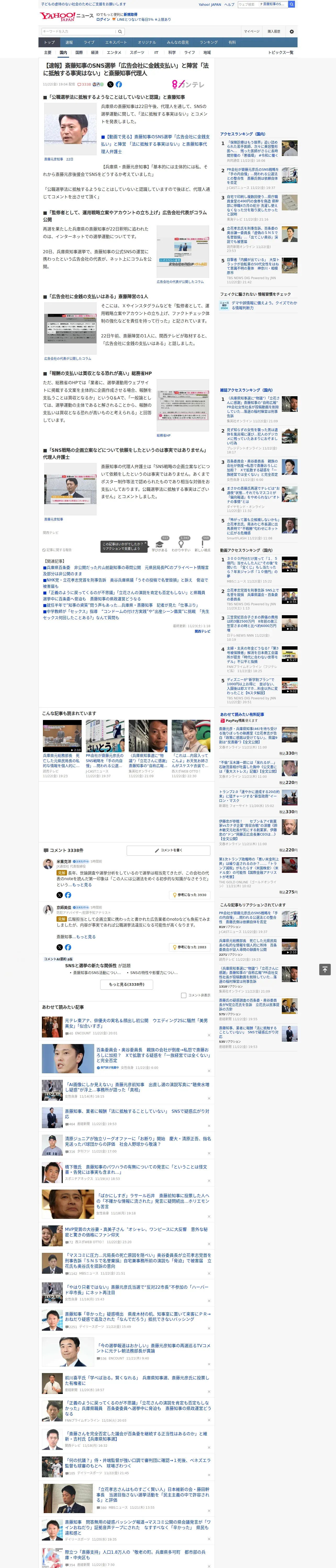Click the 総務省HP screenshot image
Viewport: 336px width, 1568px height.
click(x=182, y=405)
